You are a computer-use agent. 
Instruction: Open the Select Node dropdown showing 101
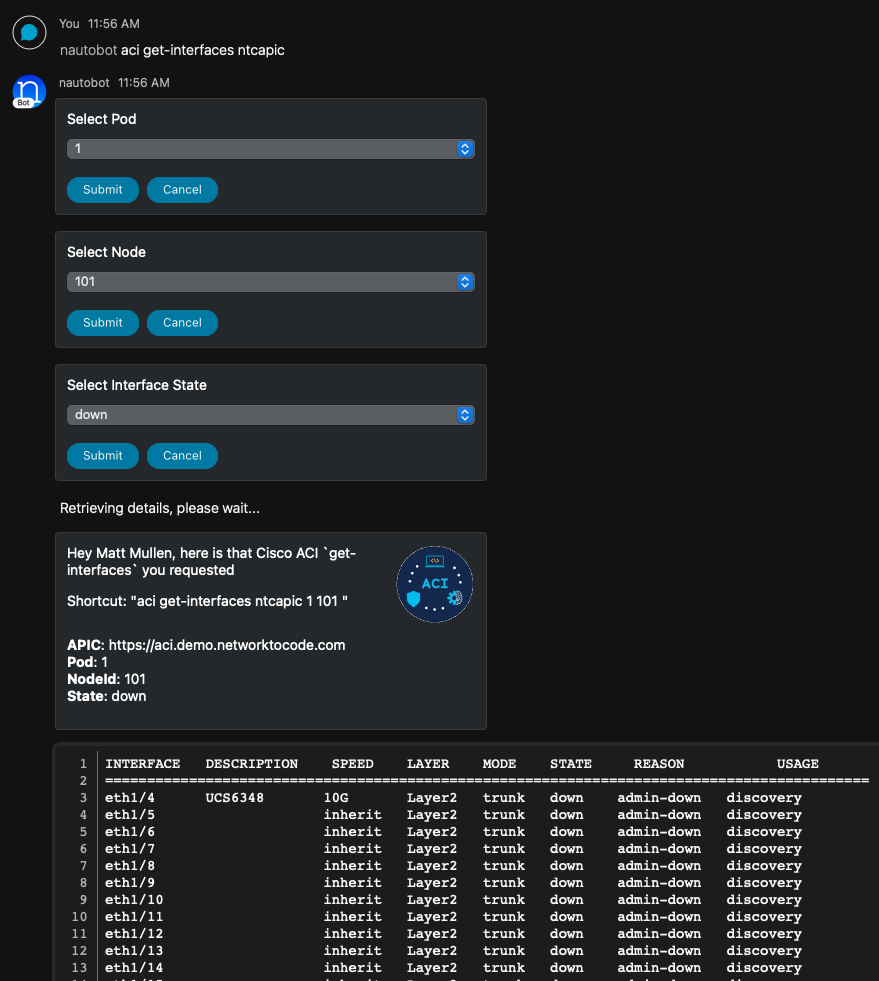pyautogui.click(x=270, y=282)
